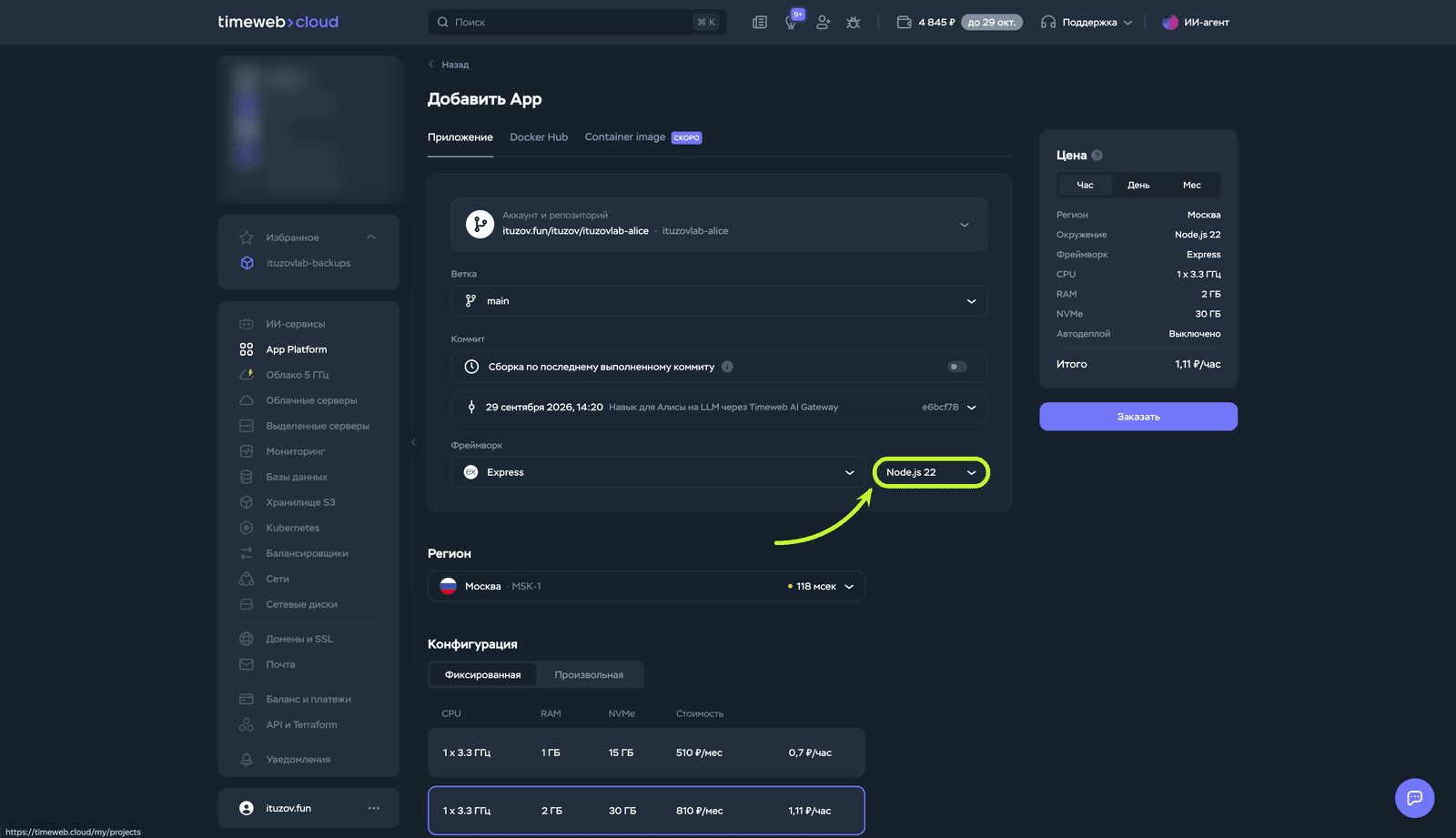Collapse the Избранное section
This screenshot has width=1456, height=838.
click(x=370, y=237)
